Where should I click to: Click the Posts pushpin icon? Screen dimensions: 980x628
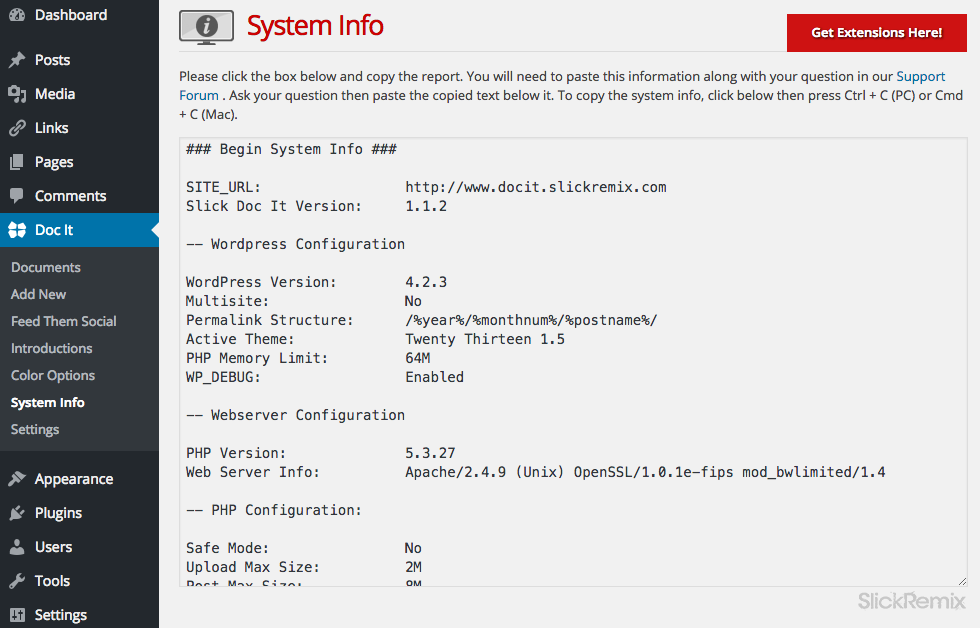(x=17, y=60)
